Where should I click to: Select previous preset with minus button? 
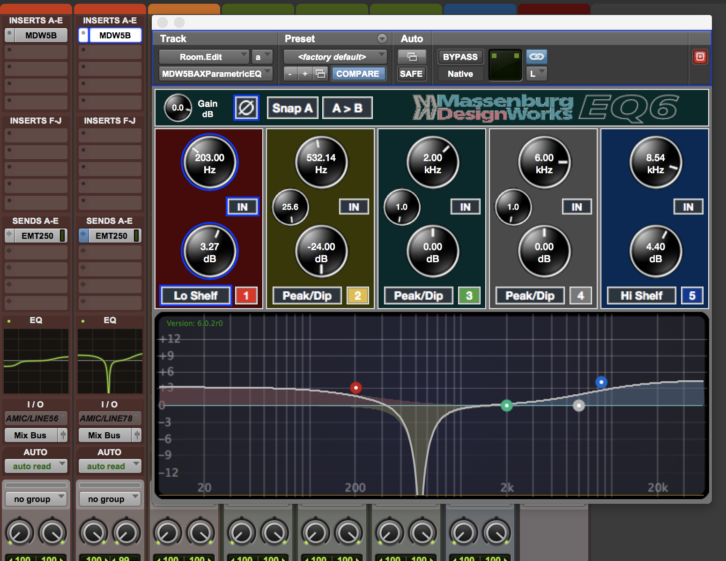(x=290, y=74)
